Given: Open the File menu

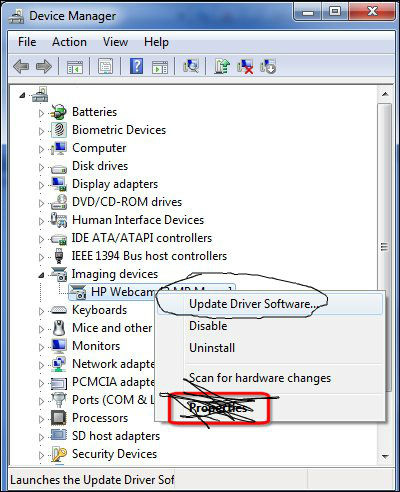Looking at the screenshot, I should point(27,42).
